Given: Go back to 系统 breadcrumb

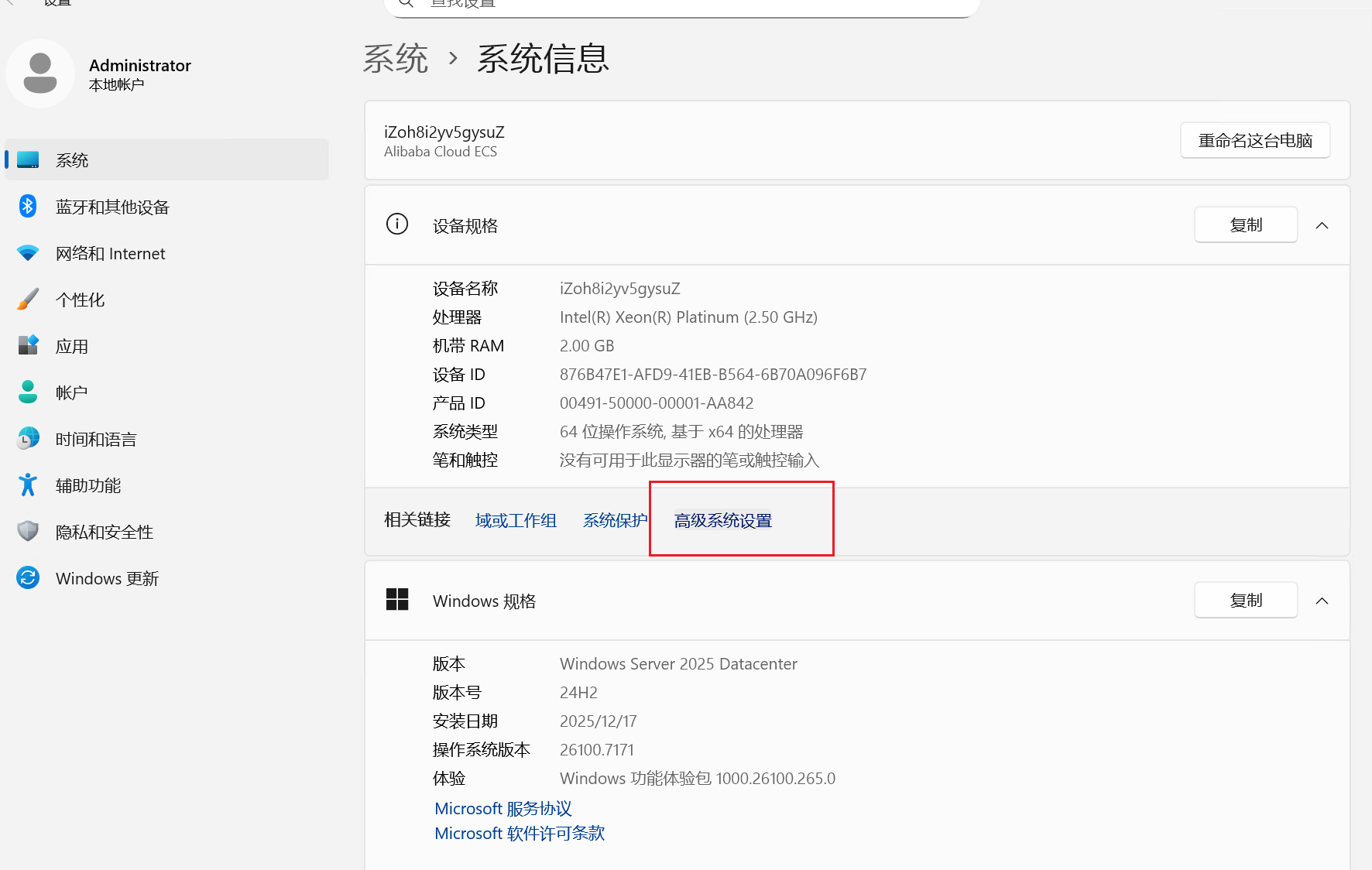Looking at the screenshot, I should click(395, 59).
